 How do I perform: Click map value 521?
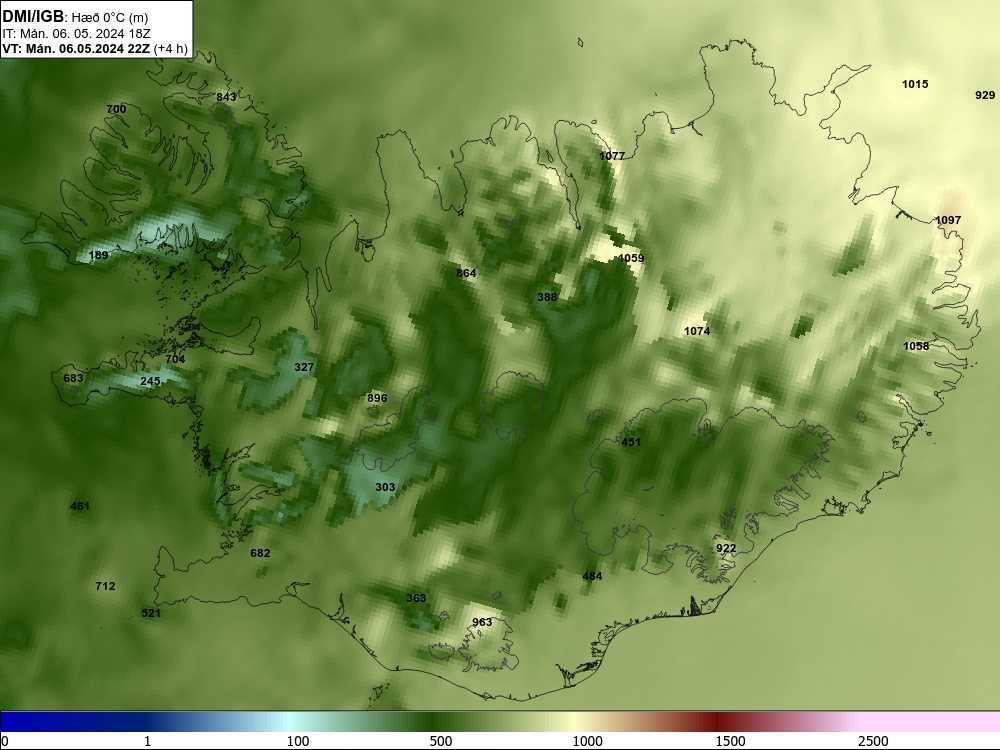tap(151, 613)
